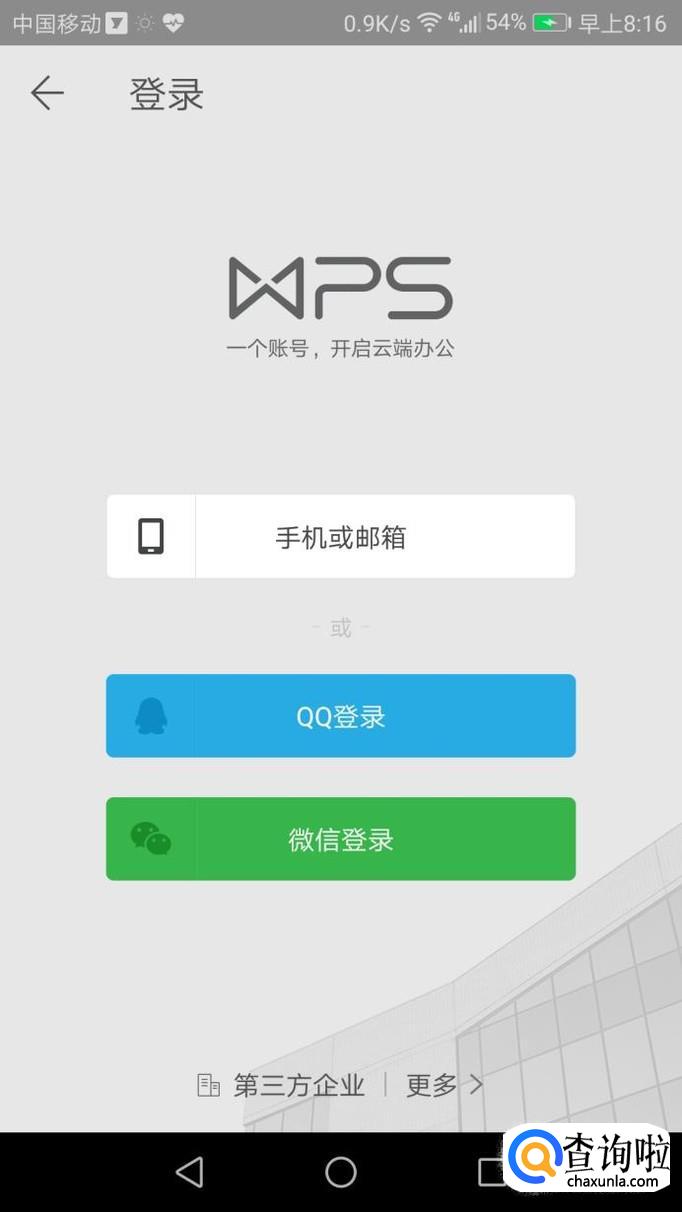Tap the 一个账号，开启云端办公 slogan text

341,348
